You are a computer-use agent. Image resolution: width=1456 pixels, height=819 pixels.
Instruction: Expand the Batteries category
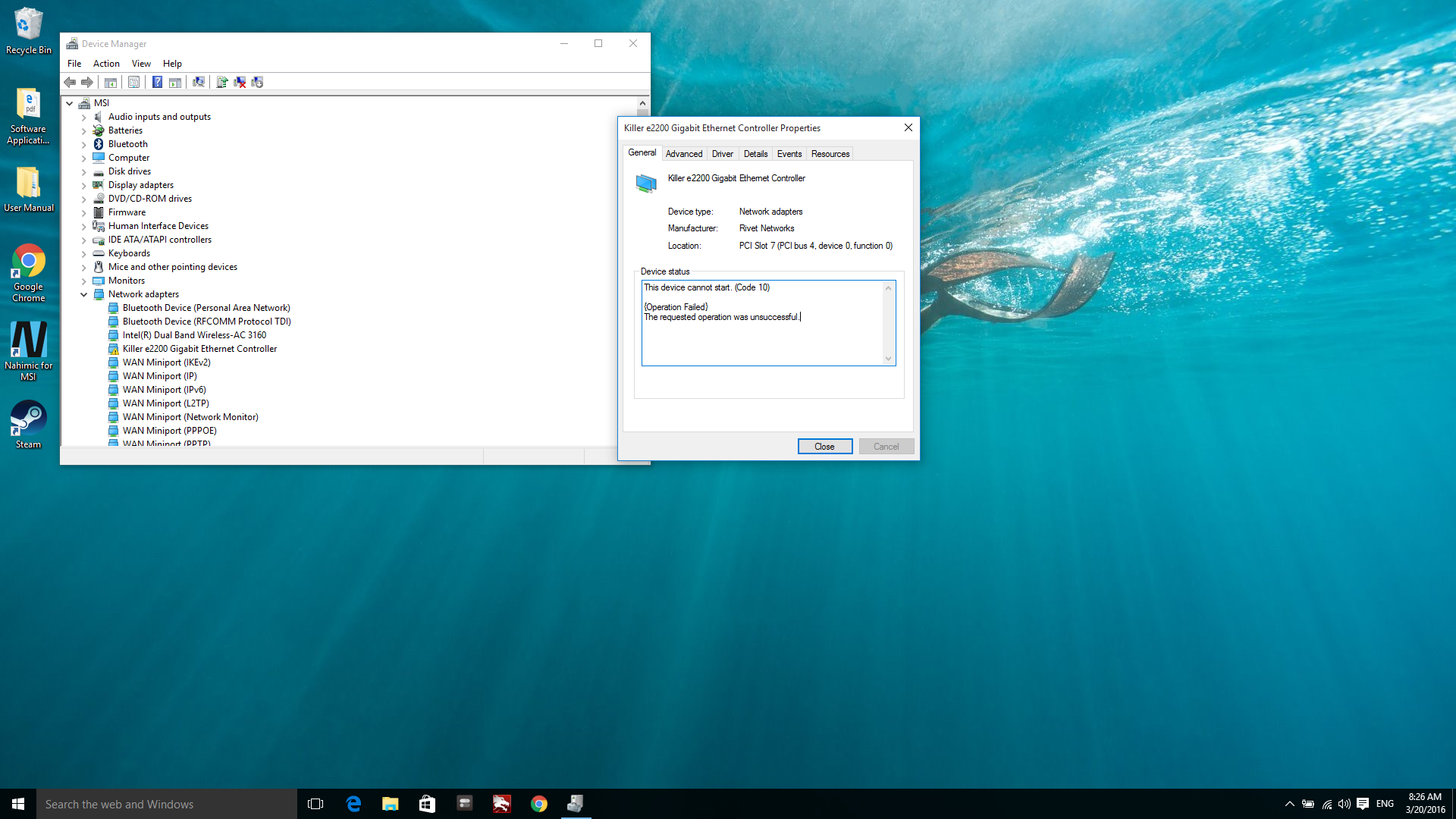(x=84, y=131)
